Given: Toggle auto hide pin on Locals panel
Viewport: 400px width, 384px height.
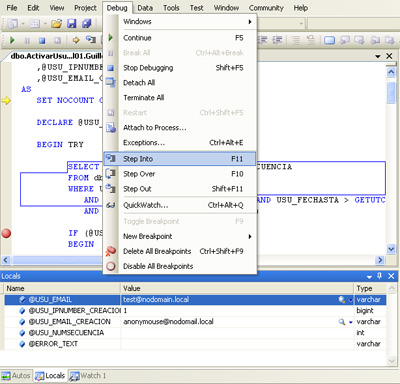Looking at the screenshot, I should 380,276.
